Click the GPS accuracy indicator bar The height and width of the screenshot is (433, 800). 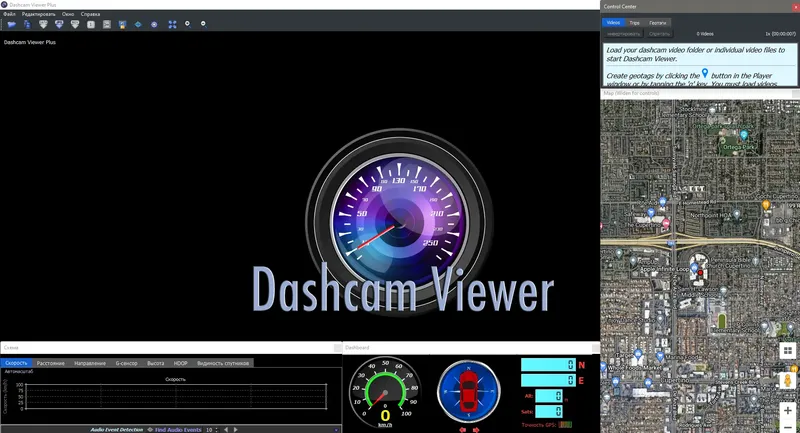coord(565,424)
